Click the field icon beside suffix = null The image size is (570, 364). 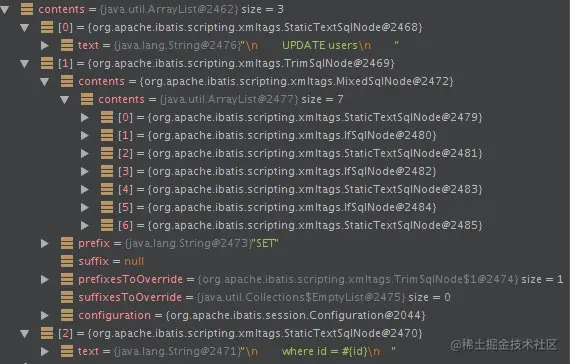(67, 261)
